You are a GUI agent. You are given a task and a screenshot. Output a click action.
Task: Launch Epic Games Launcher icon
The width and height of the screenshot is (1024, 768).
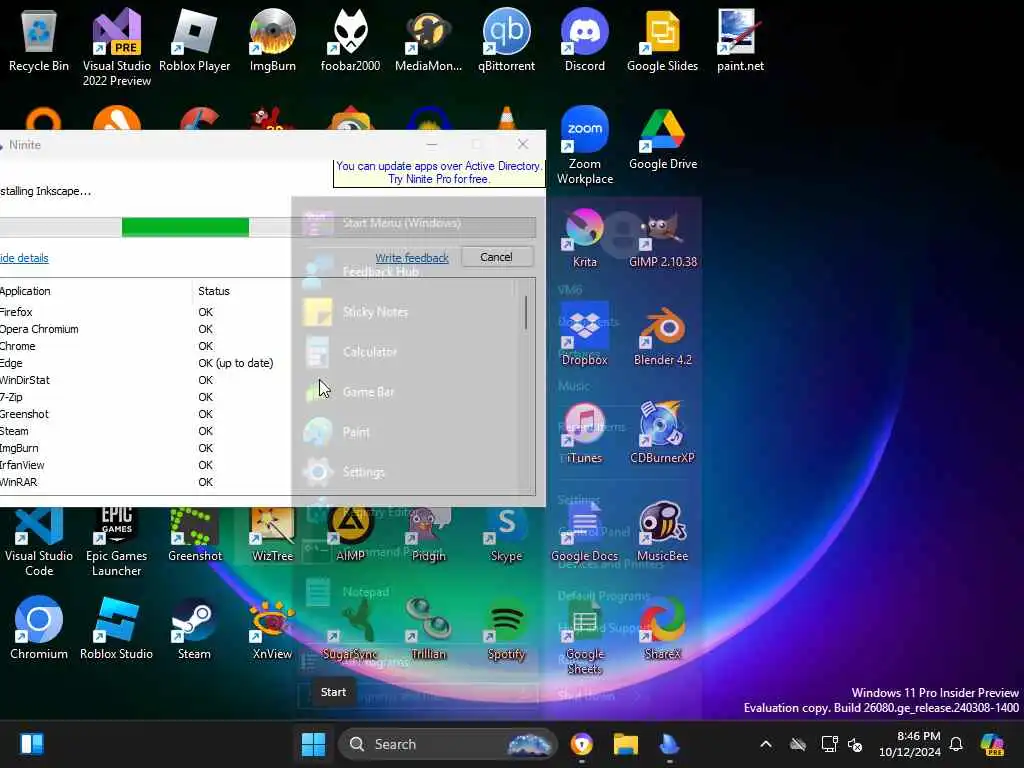tap(116, 542)
